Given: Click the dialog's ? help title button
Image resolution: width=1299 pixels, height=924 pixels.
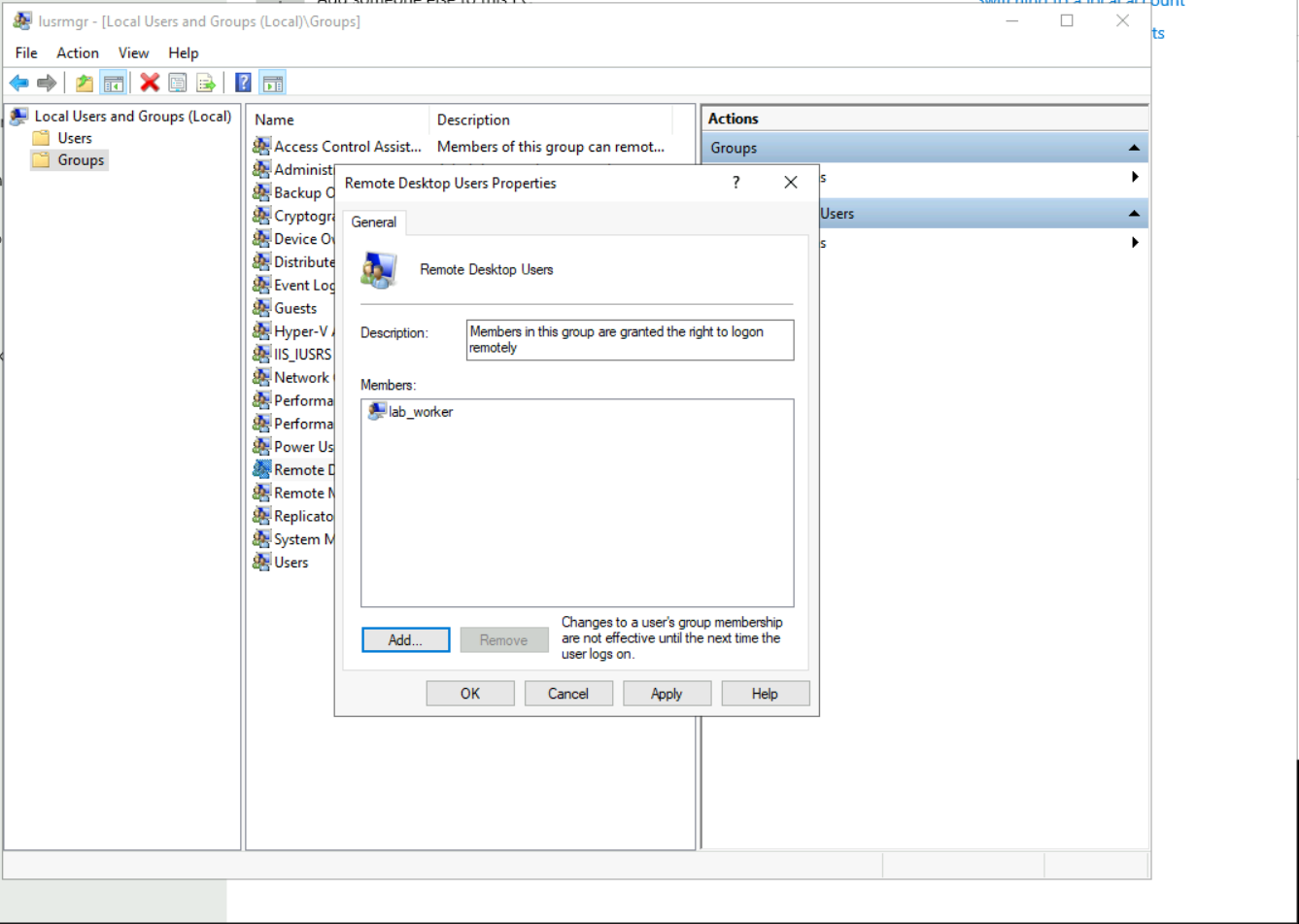Looking at the screenshot, I should (735, 183).
